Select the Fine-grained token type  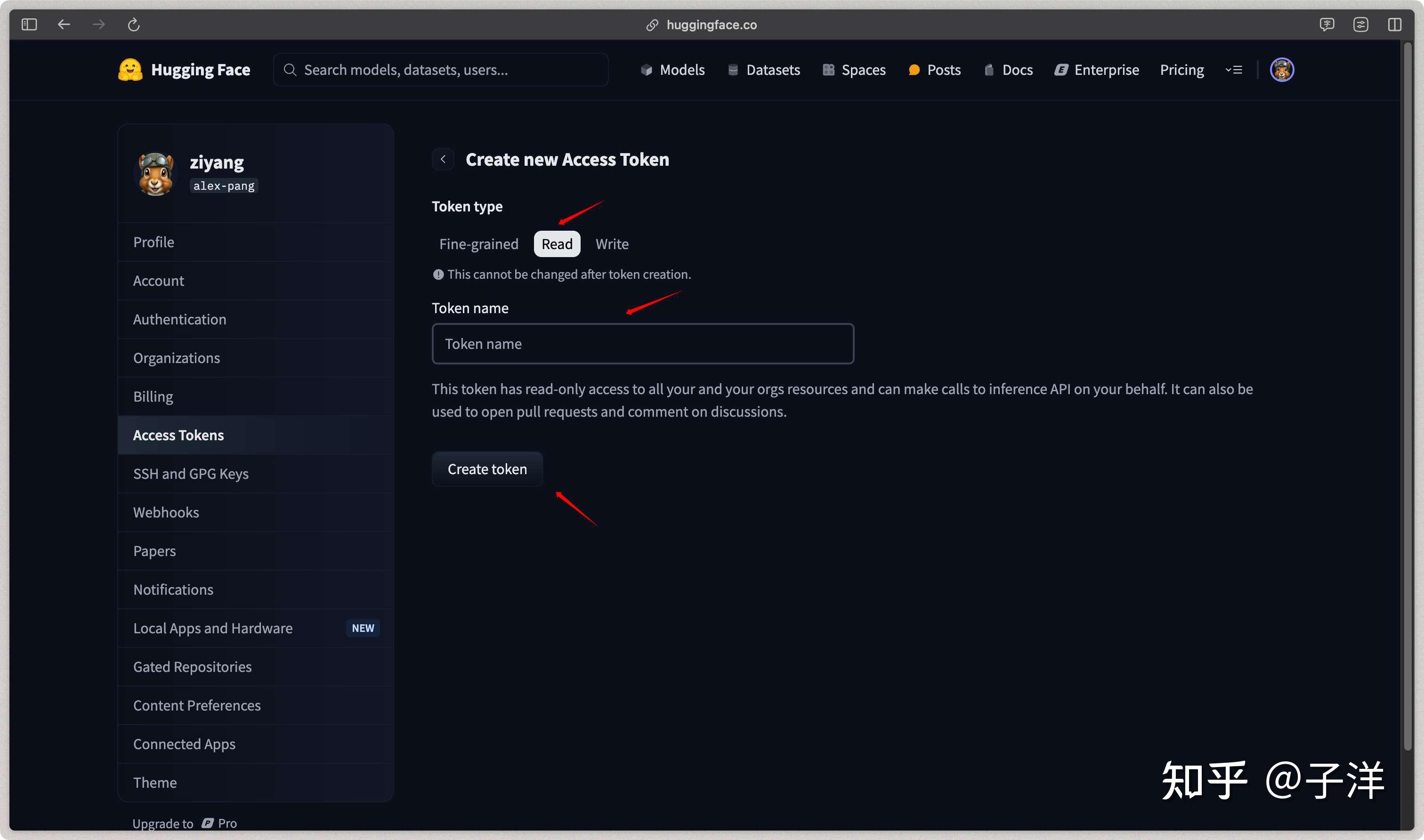(478, 244)
